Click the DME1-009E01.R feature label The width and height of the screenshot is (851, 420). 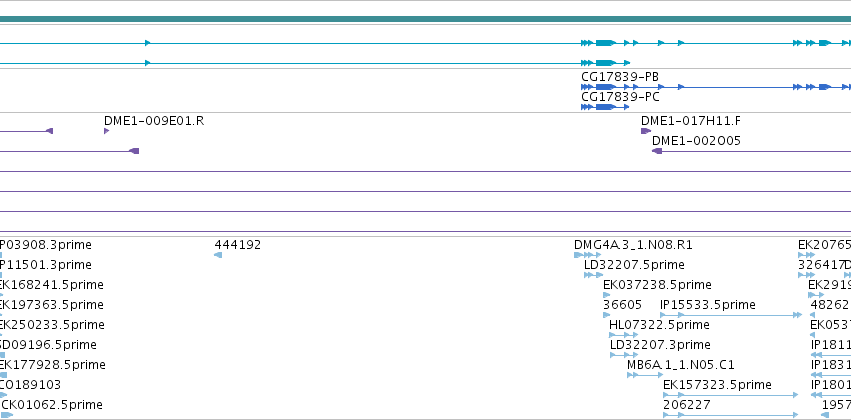click(154, 120)
